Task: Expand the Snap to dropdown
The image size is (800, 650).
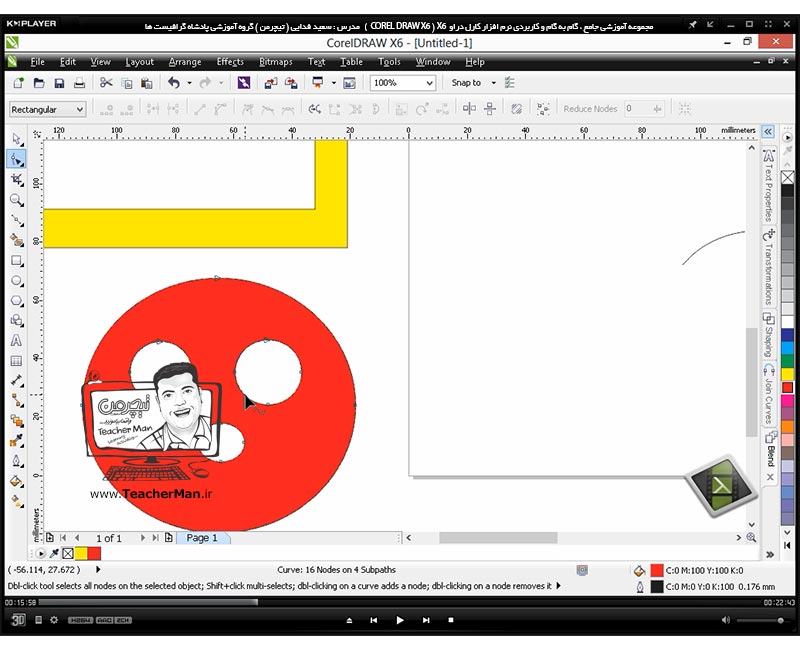Action: [493, 83]
